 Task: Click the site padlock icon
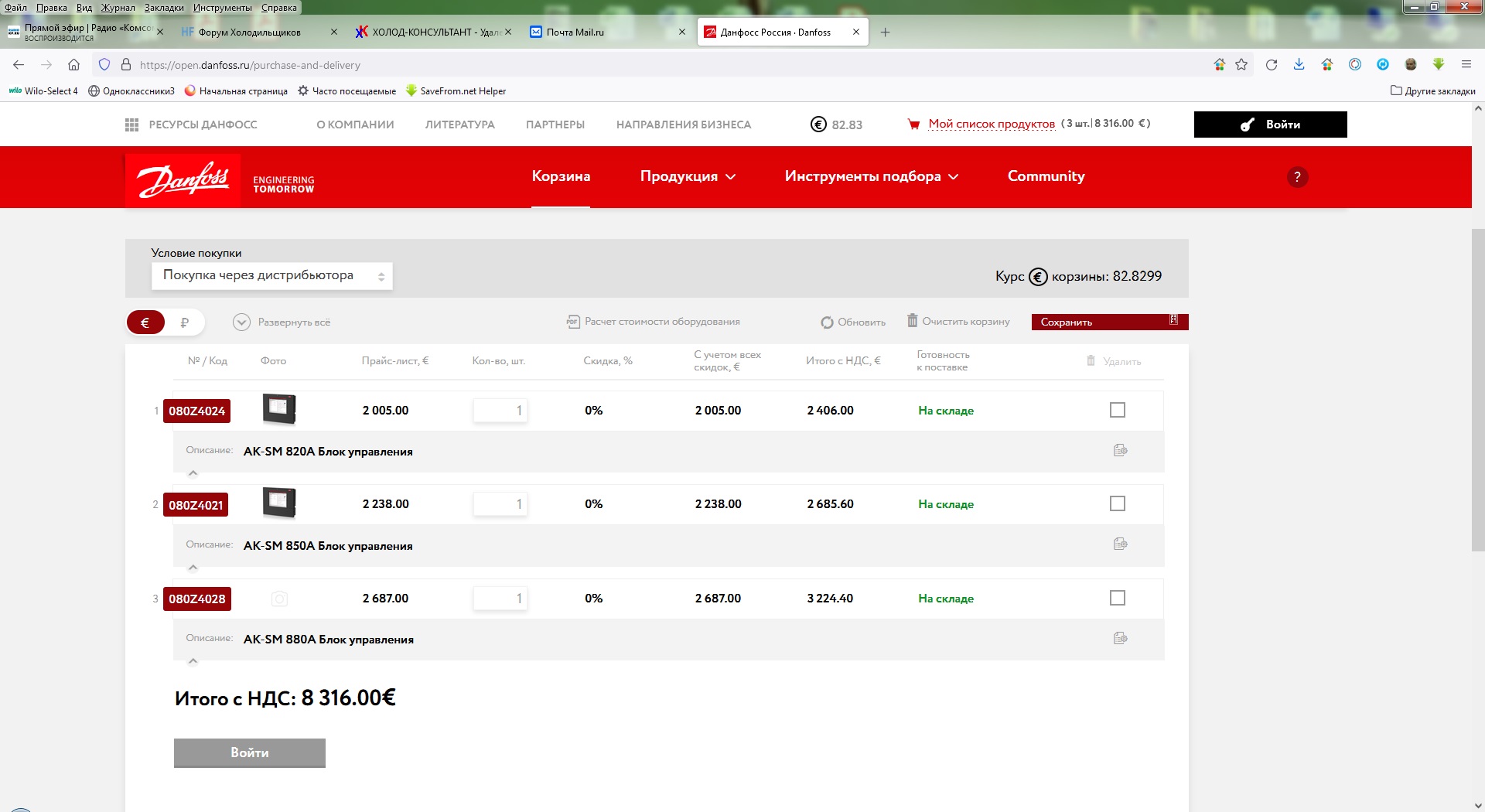[125, 65]
